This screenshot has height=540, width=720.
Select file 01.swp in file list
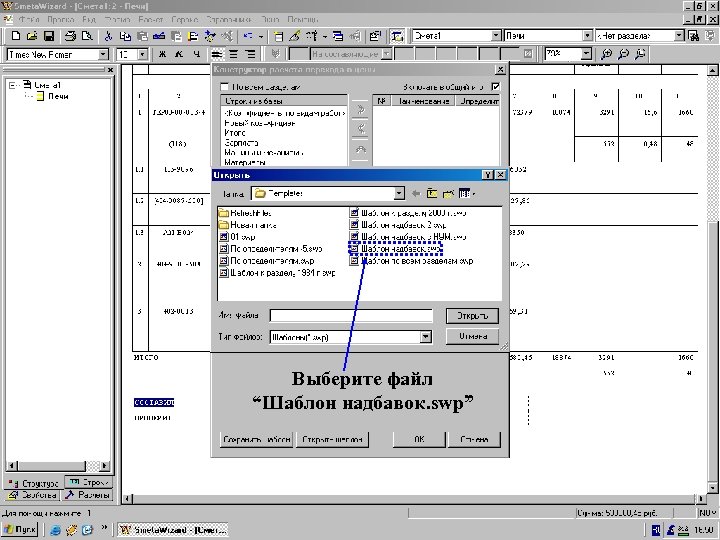click(237, 236)
